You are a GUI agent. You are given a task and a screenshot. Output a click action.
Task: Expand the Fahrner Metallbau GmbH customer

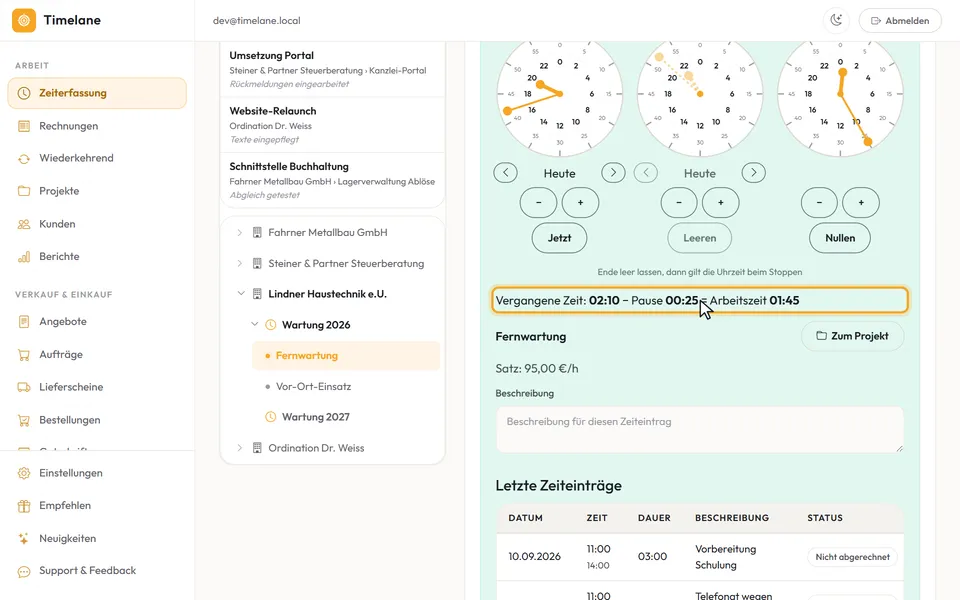[x=239, y=233]
